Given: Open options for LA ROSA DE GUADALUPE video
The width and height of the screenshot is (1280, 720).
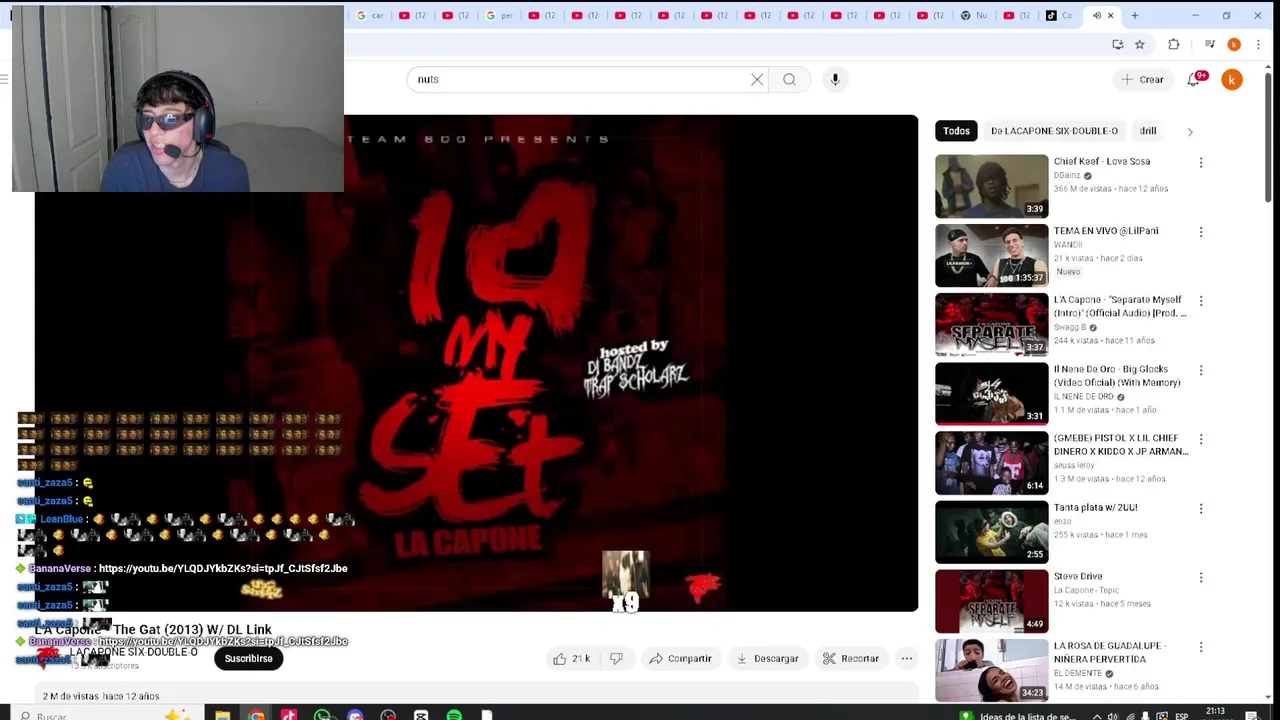Looking at the screenshot, I should click(1201, 647).
